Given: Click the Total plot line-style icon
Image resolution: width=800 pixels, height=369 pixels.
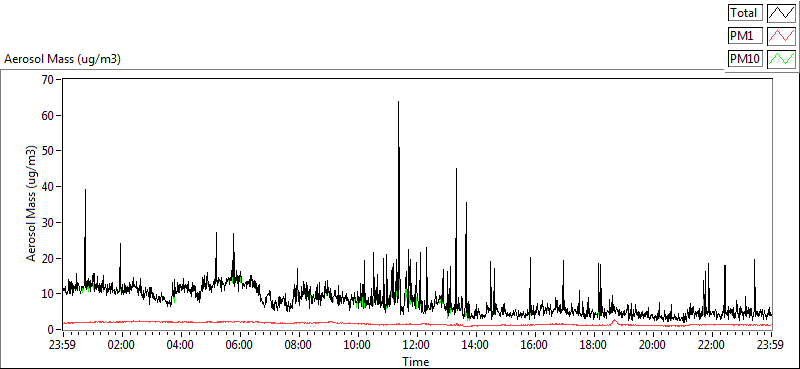Looking at the screenshot, I should pyautogui.click(x=782, y=13).
